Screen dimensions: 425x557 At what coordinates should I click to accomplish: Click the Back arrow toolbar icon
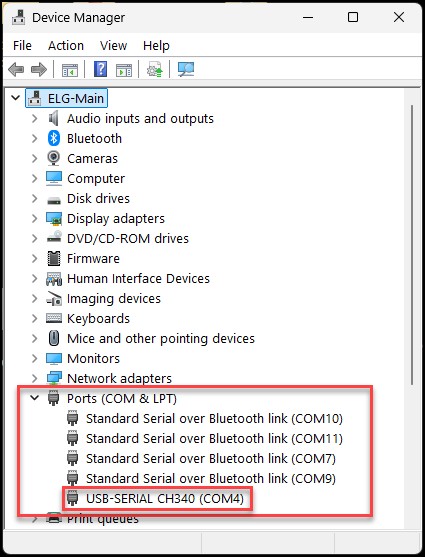tap(16, 69)
